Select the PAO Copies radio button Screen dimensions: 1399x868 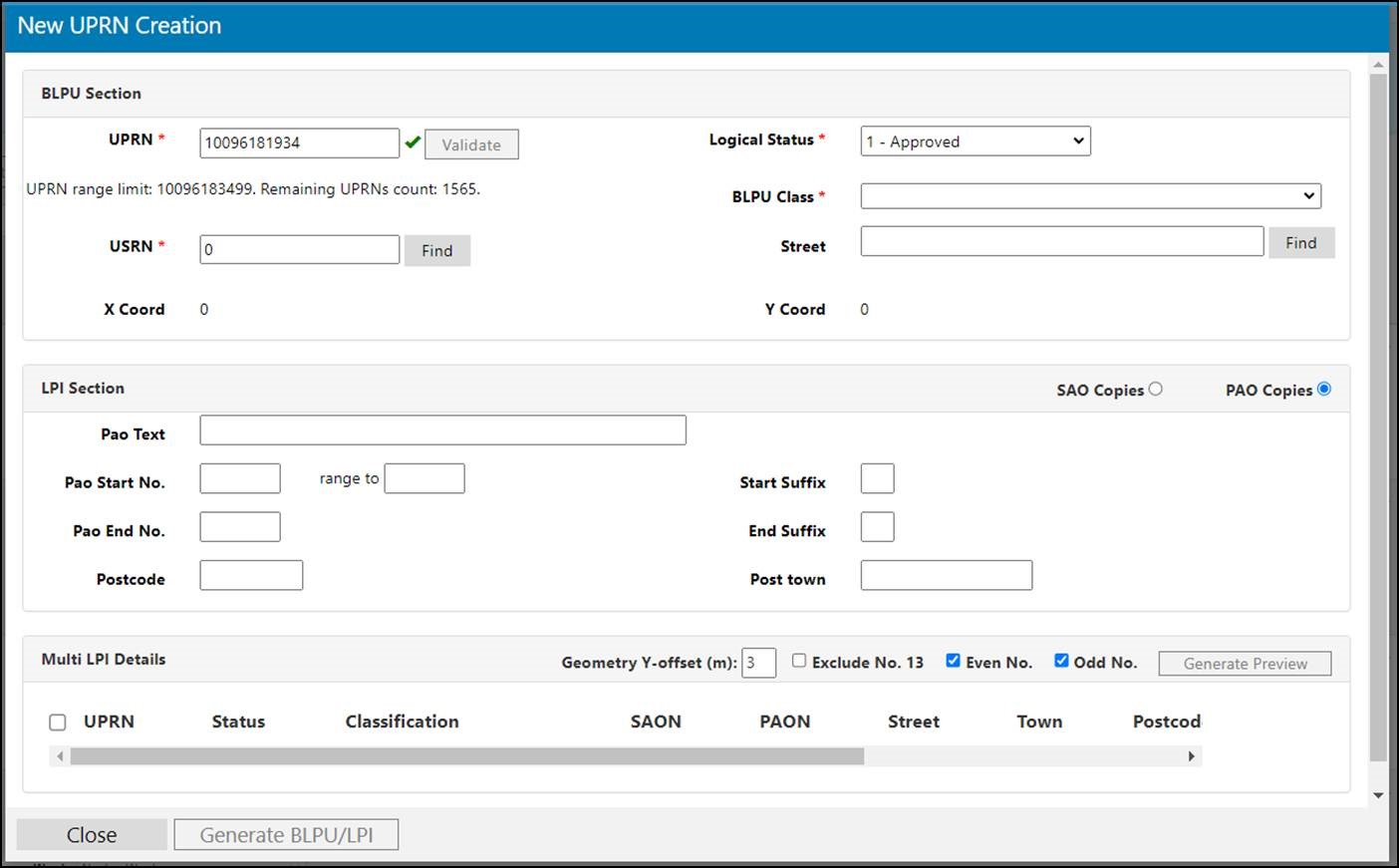(1324, 389)
